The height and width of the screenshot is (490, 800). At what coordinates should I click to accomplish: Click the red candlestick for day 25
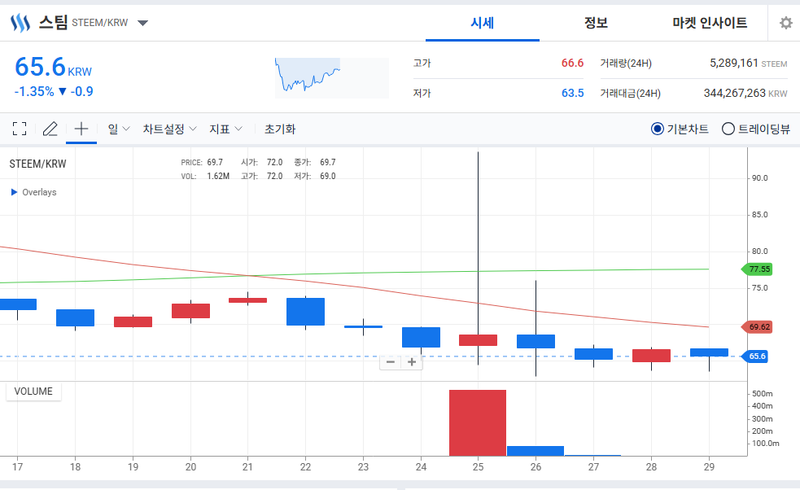point(478,340)
